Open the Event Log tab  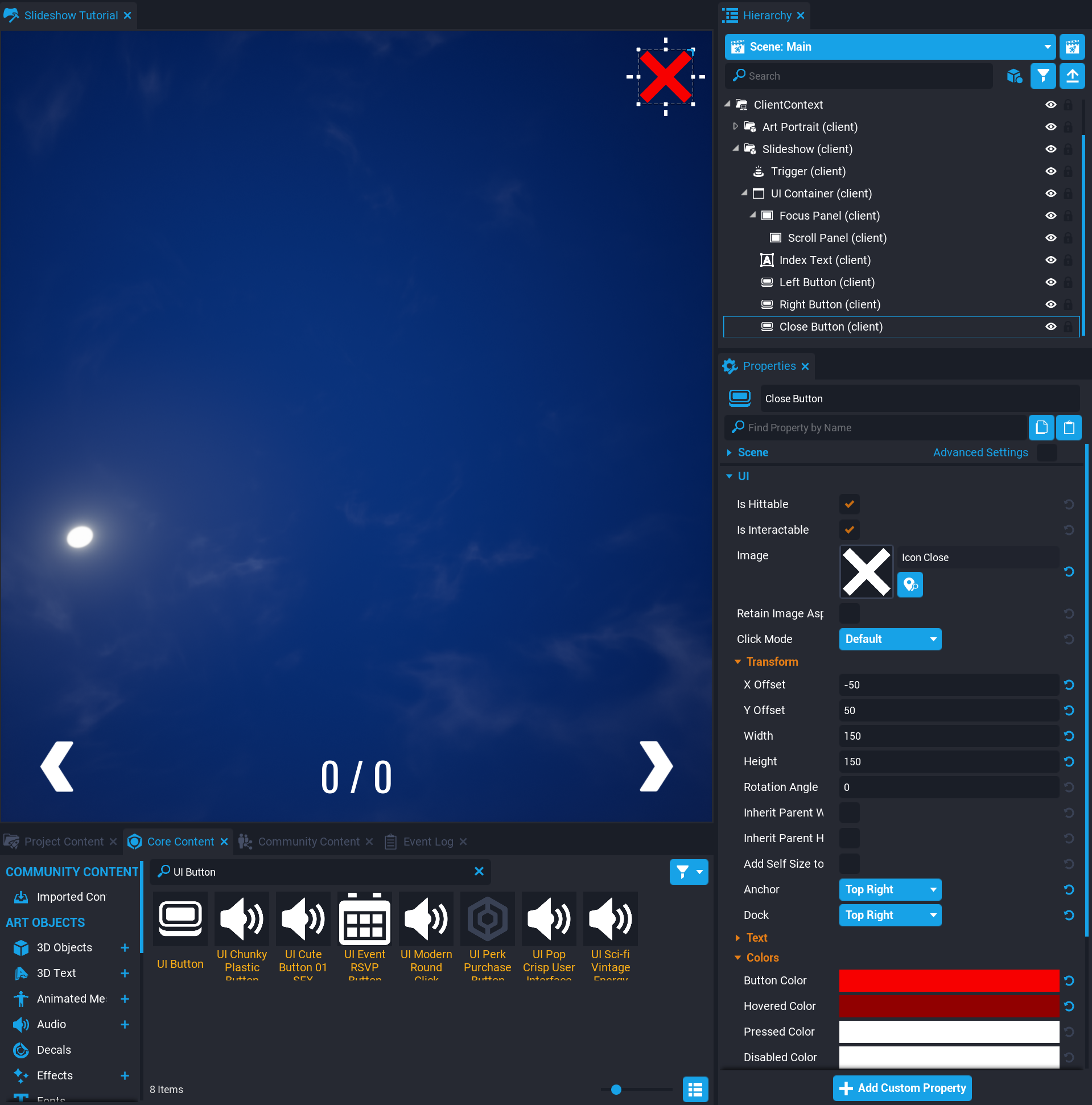tap(427, 842)
